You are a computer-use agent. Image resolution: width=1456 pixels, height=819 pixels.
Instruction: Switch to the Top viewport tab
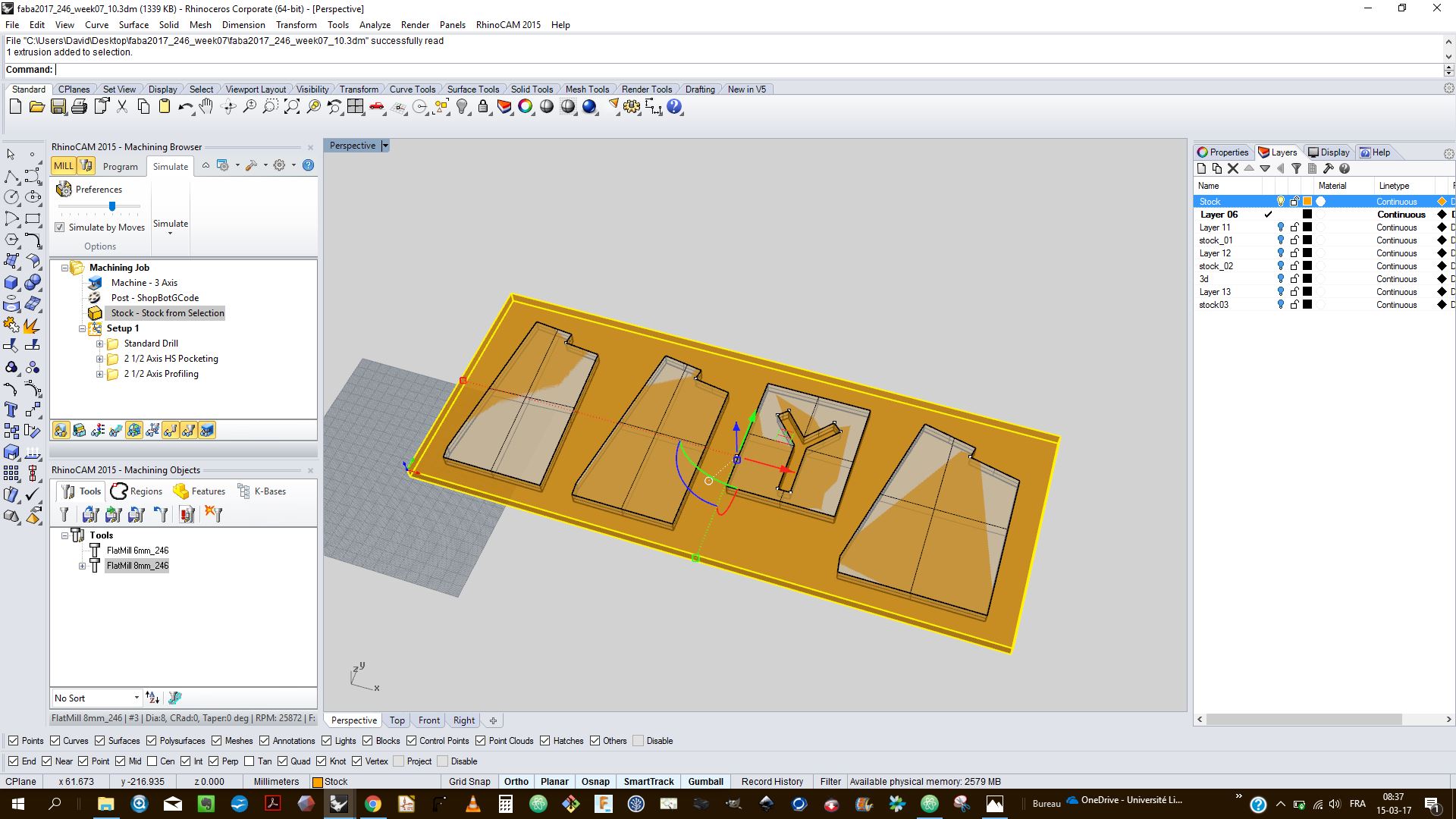(x=397, y=720)
